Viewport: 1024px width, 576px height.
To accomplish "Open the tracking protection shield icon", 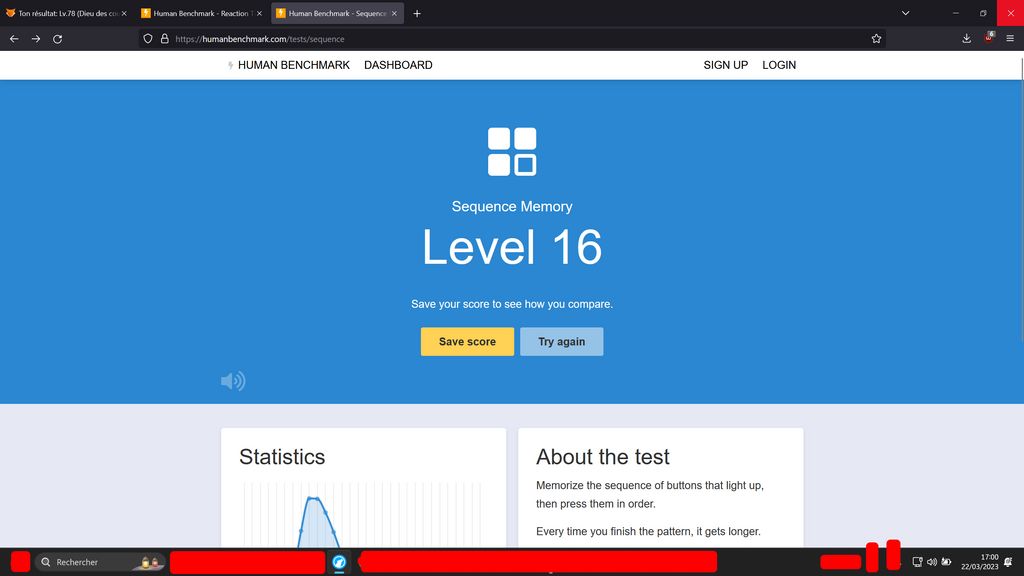I will click(x=148, y=39).
